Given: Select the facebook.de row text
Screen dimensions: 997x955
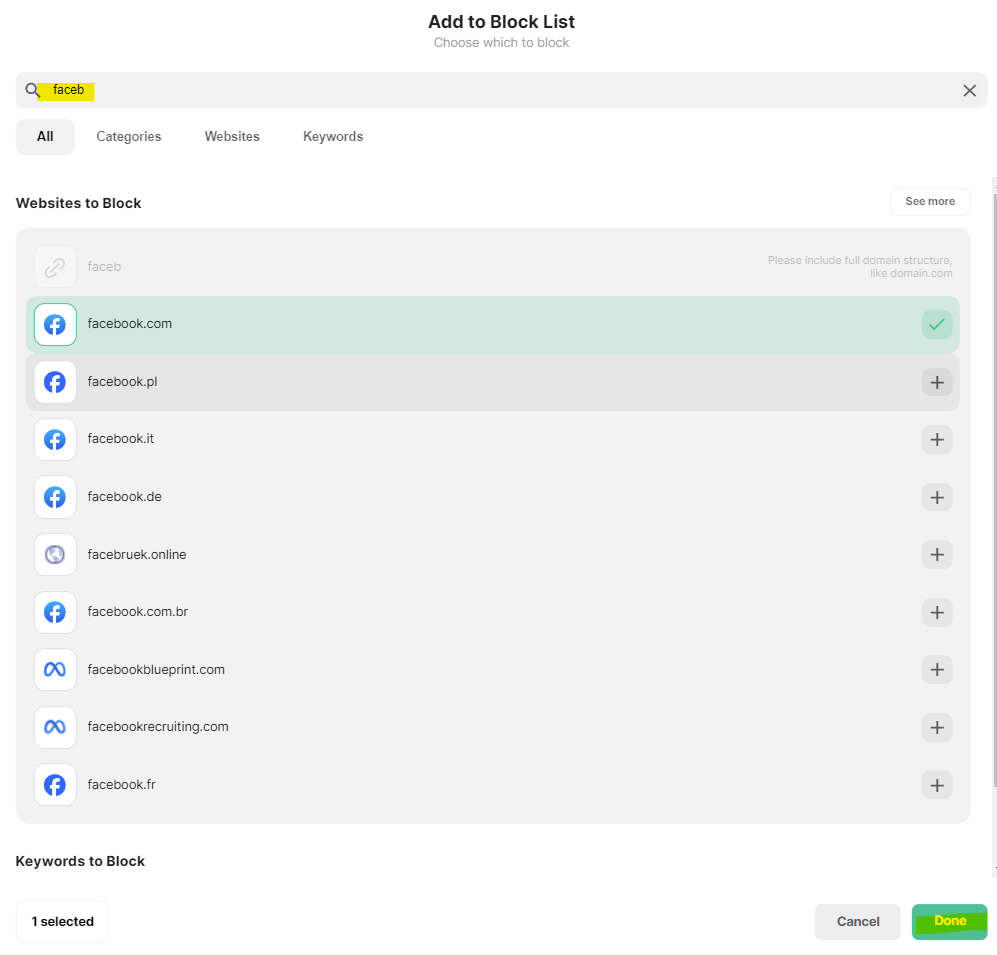Looking at the screenshot, I should pyautogui.click(x=125, y=497).
